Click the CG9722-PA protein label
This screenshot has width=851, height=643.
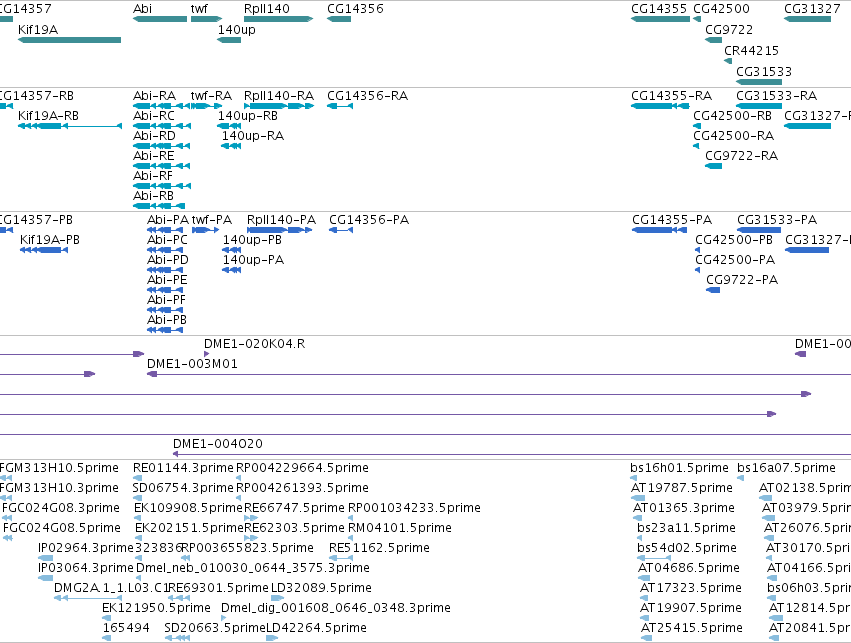(x=742, y=280)
